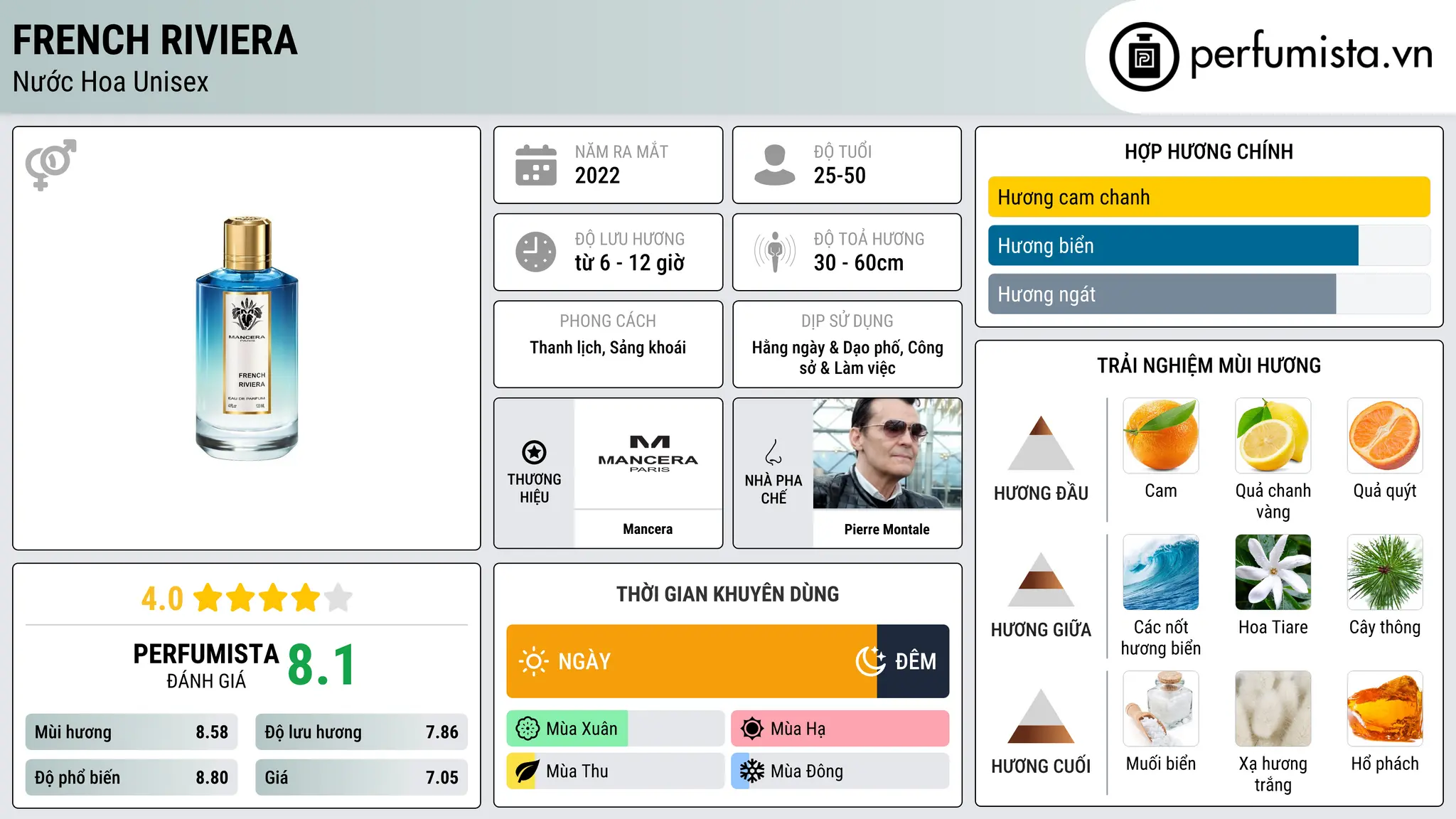Click the Hương cuối pyramid icon
This screenshot has width=1456, height=819.
[x=1041, y=716]
